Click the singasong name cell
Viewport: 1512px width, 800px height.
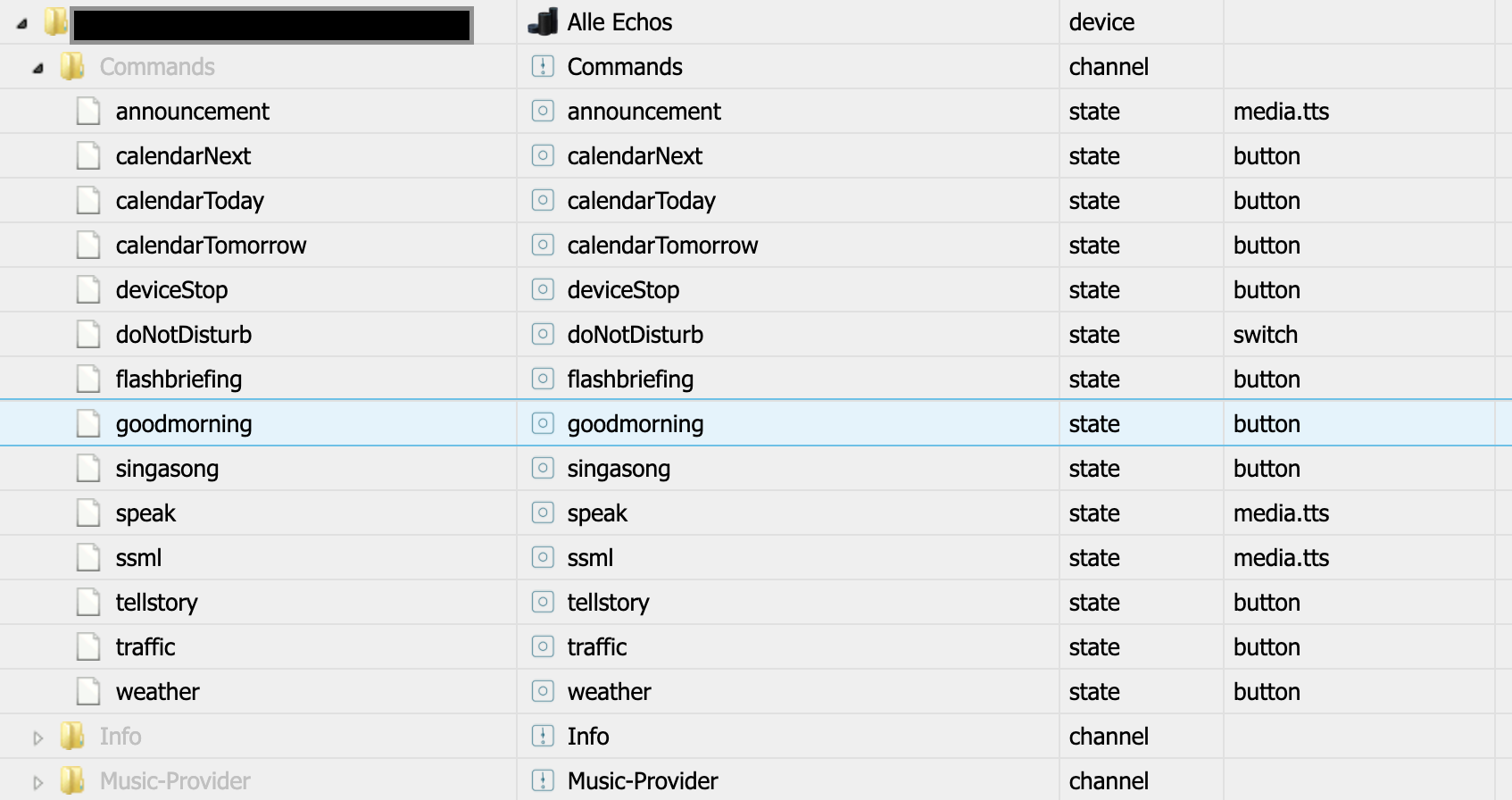(619, 469)
